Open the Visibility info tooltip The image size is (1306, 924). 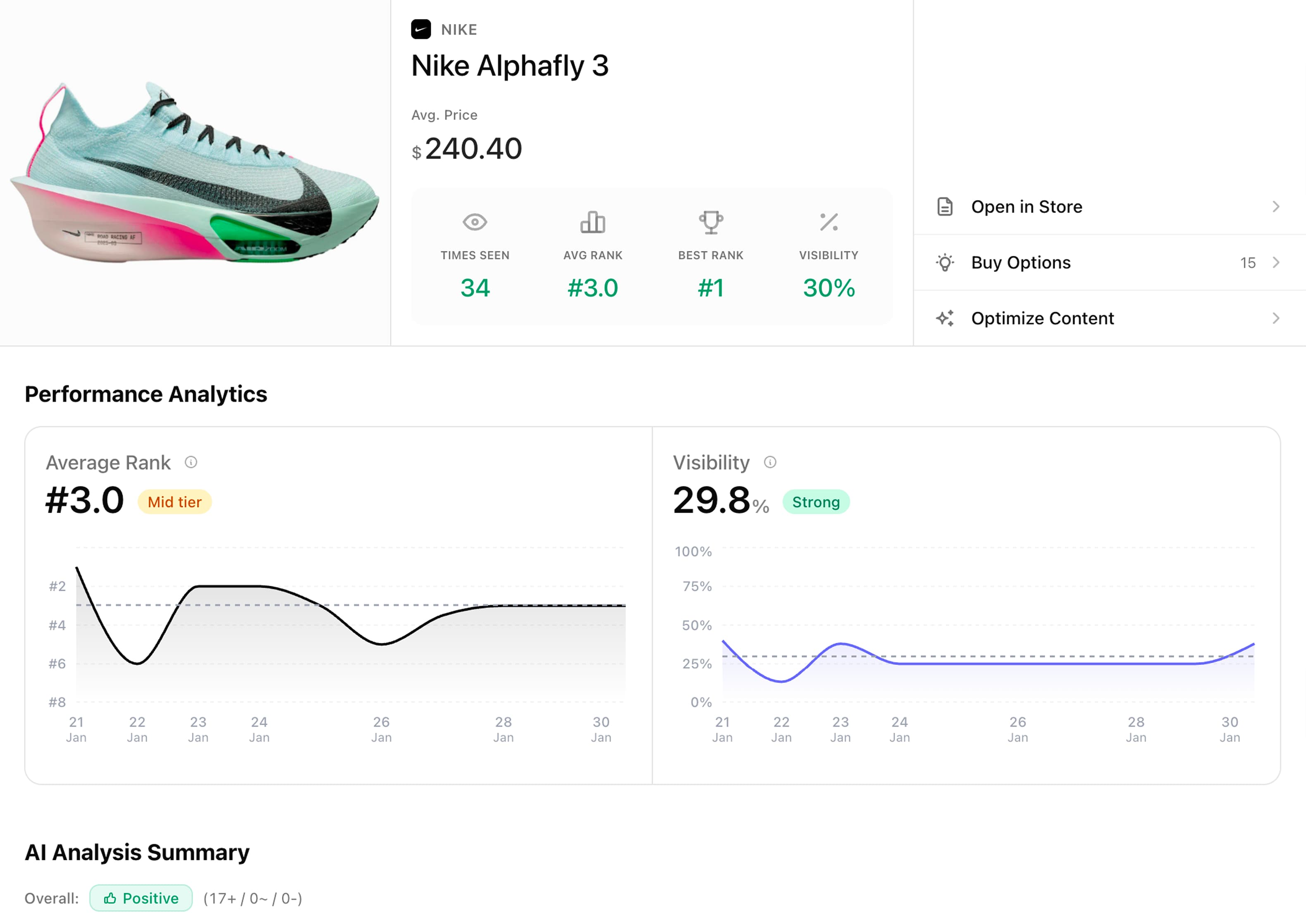pos(771,462)
